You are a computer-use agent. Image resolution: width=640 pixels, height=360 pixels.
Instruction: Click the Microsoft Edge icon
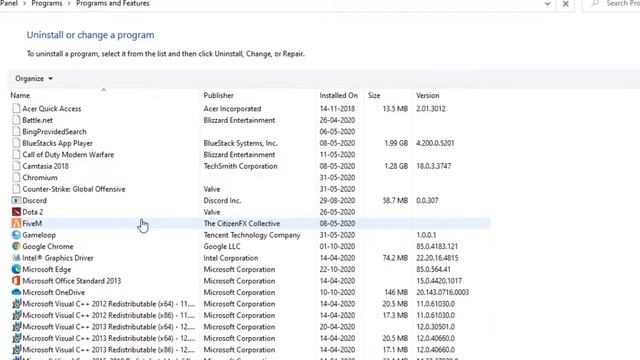click(x=16, y=269)
